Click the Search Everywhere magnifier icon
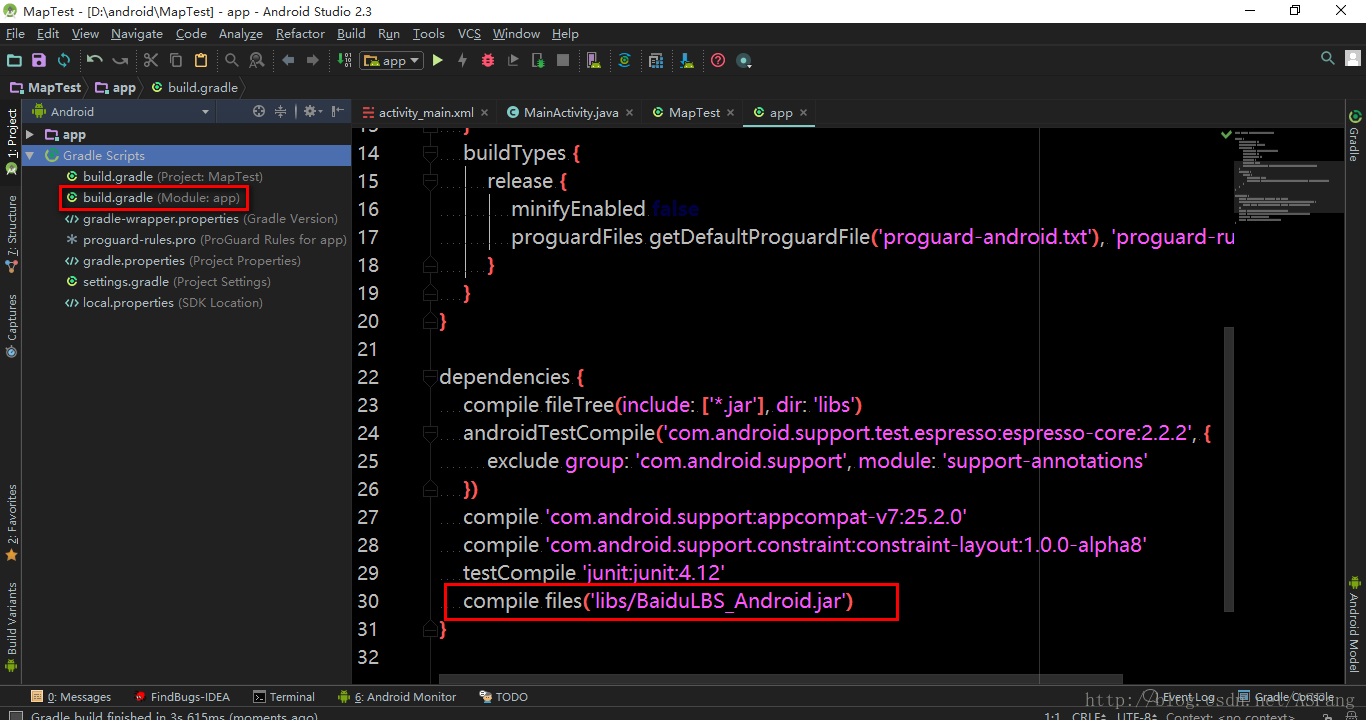Viewport: 1366px width, 720px height. coord(1328,58)
